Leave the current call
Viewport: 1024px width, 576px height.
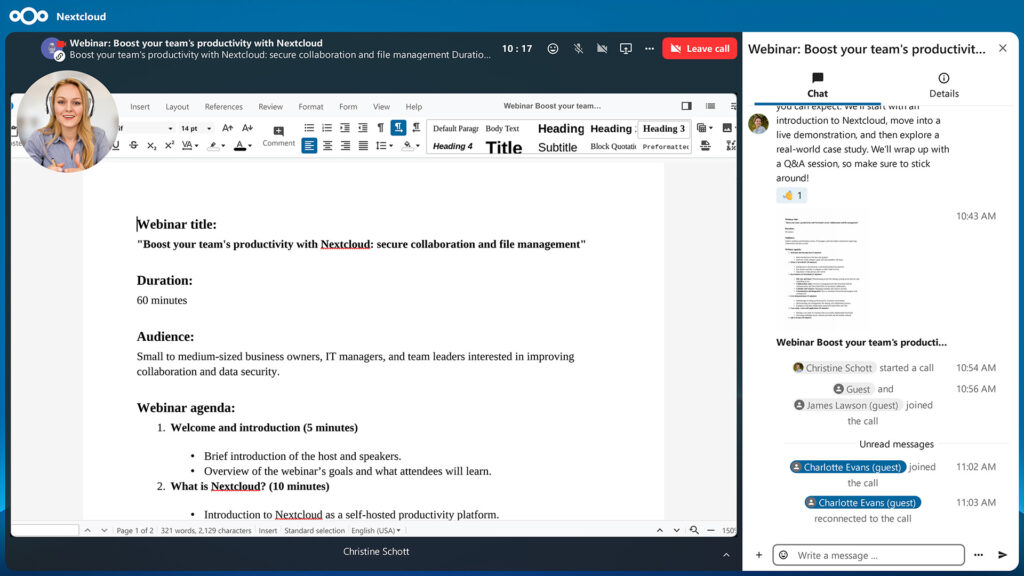[700, 48]
